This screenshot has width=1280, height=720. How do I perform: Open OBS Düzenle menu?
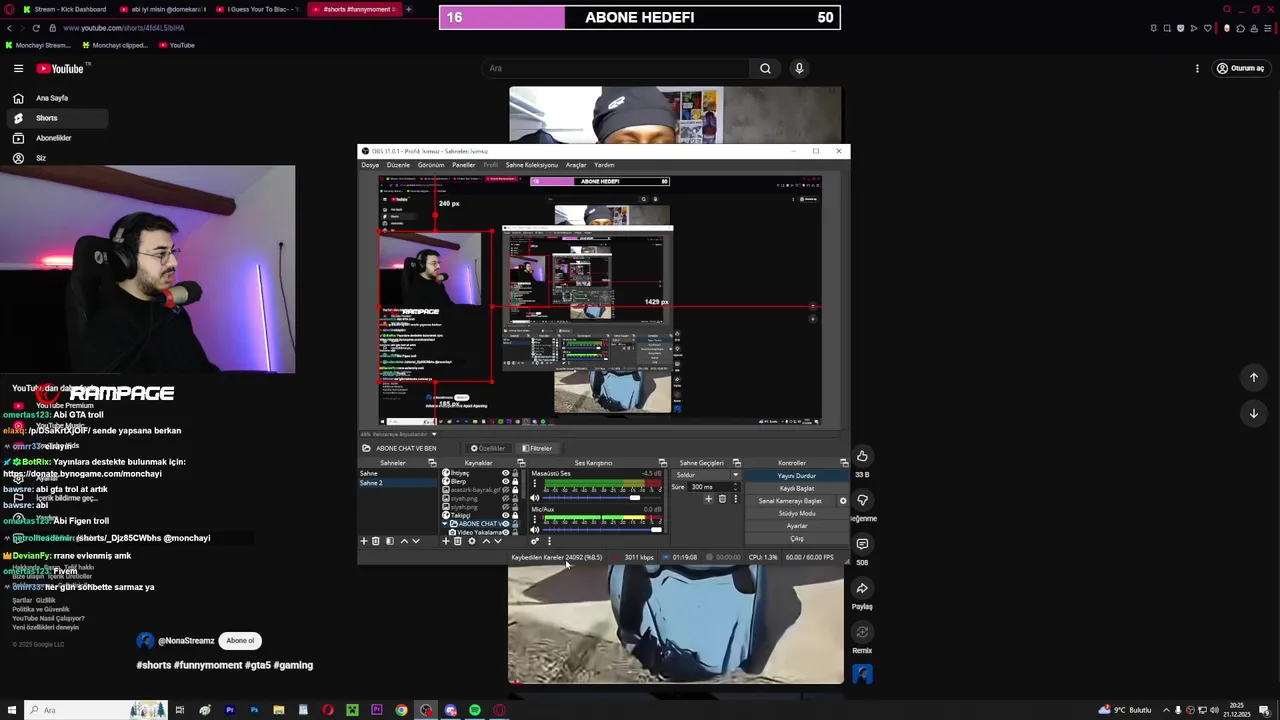coord(398,165)
